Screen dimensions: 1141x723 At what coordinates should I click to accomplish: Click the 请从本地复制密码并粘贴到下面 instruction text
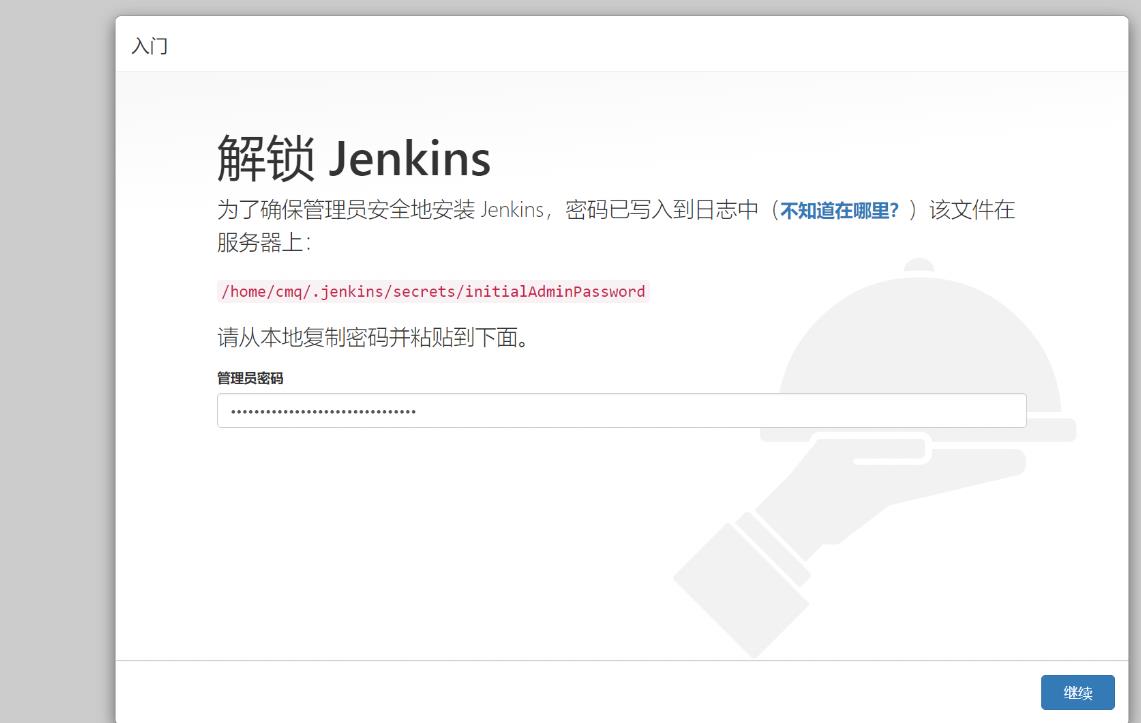[373, 337]
